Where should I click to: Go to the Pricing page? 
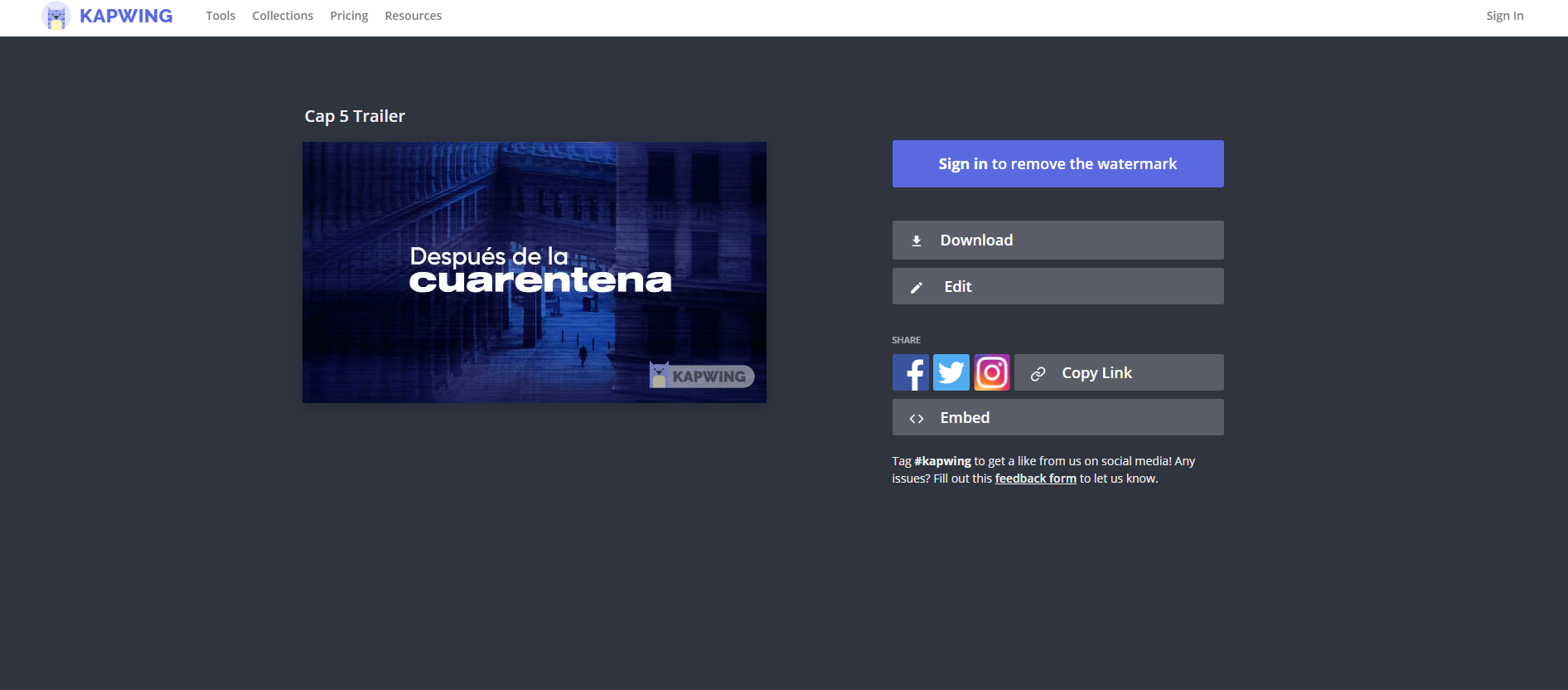349,16
